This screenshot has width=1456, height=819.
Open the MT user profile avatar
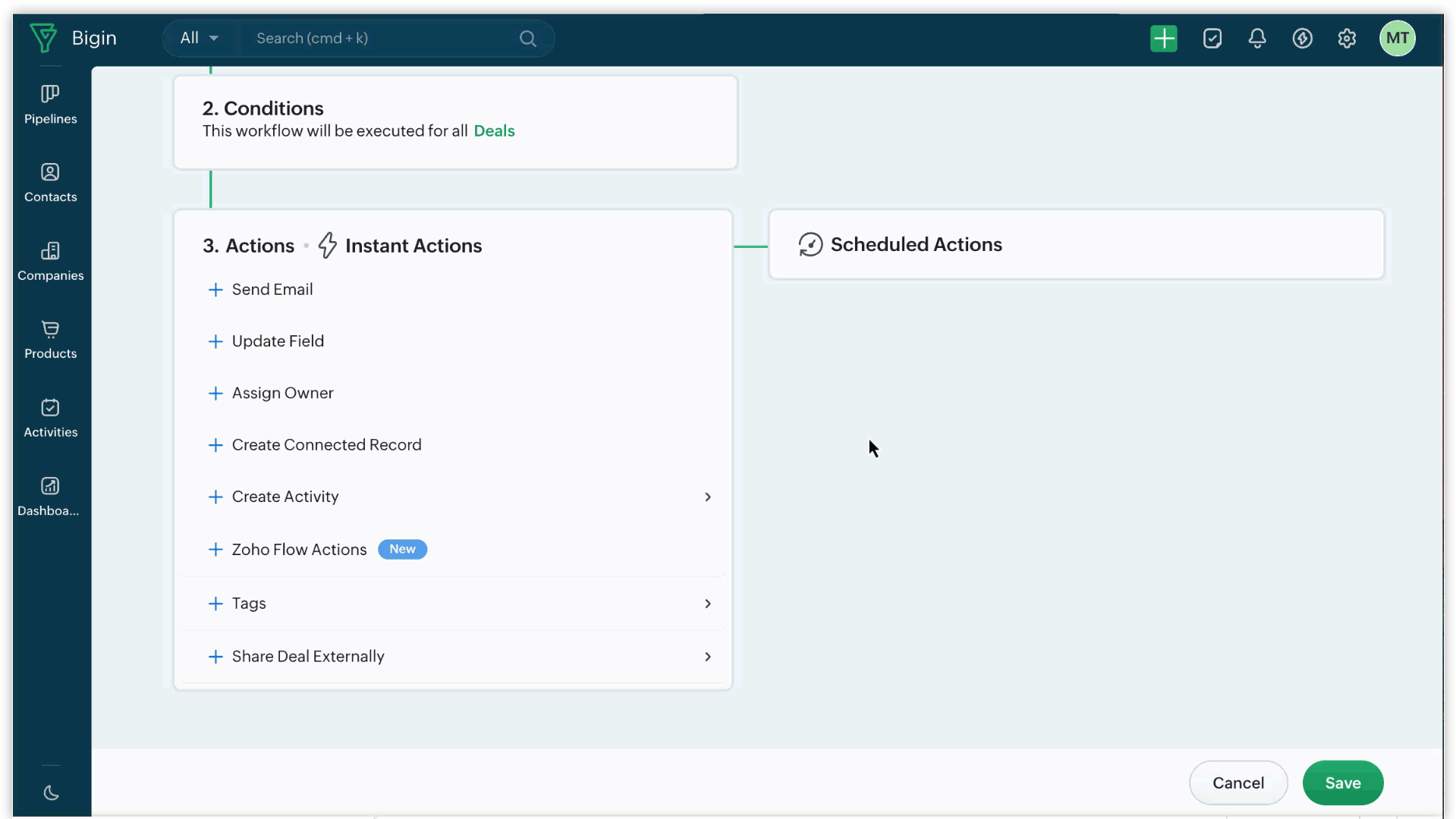[x=1397, y=39]
